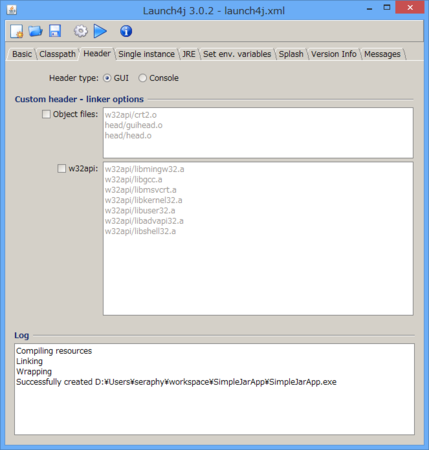Select the Header tab
Viewport: 429px width, 450px height.
click(x=97, y=53)
